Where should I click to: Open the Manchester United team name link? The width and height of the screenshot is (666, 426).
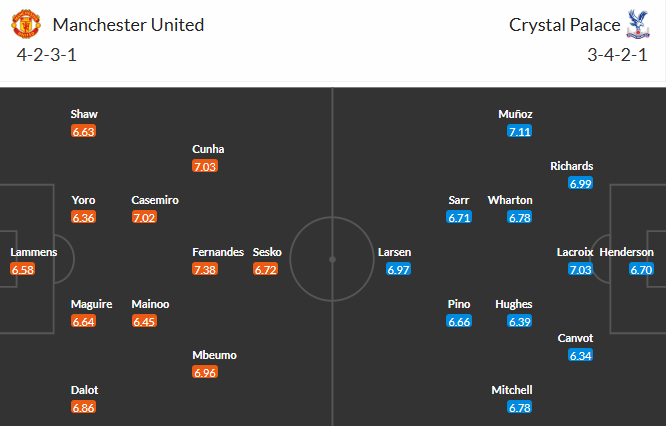[x=128, y=24]
